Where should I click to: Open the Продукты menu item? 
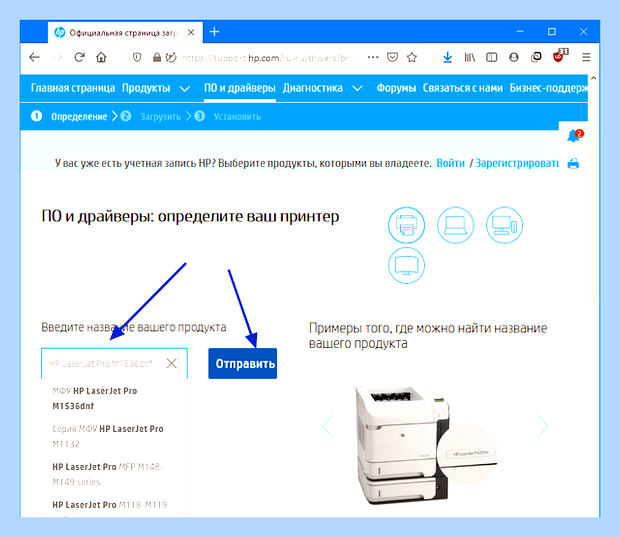click(146, 88)
